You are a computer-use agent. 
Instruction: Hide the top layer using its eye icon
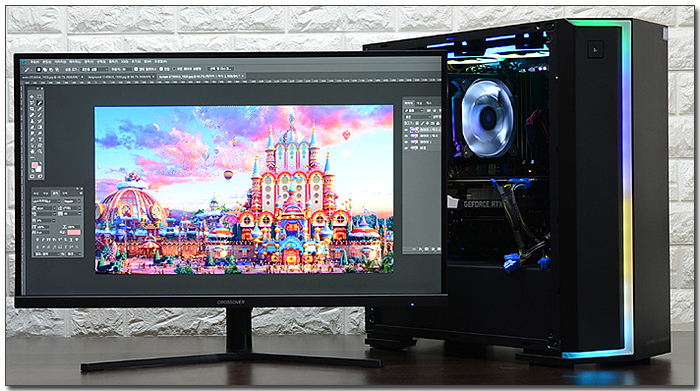click(406, 130)
